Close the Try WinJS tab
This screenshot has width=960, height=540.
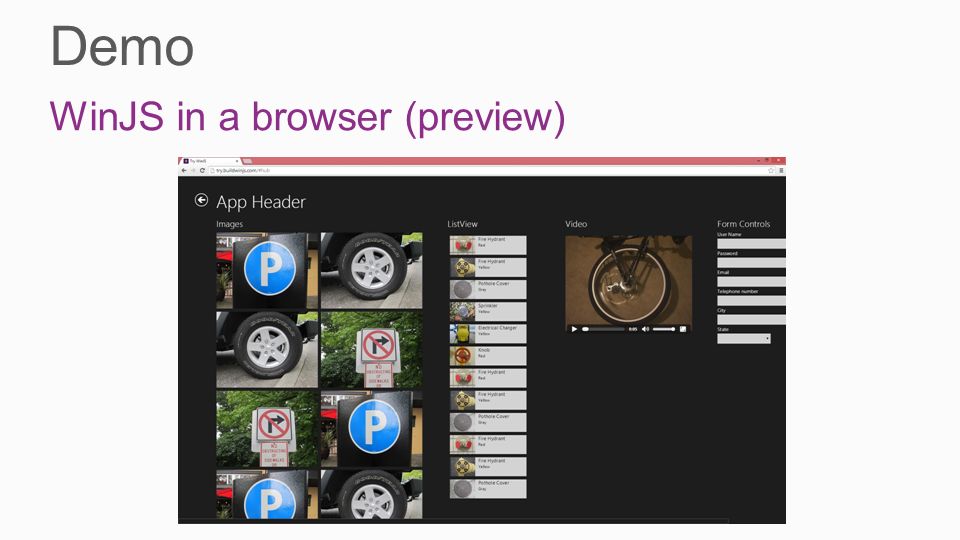(237, 161)
